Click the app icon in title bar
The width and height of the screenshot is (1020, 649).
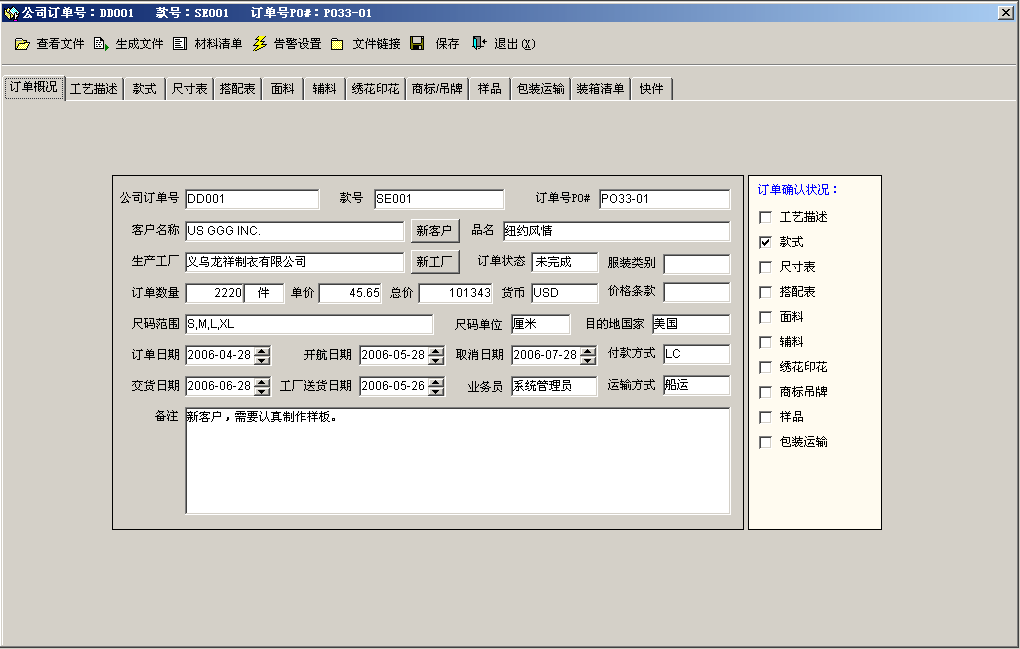pyautogui.click(x=11, y=12)
